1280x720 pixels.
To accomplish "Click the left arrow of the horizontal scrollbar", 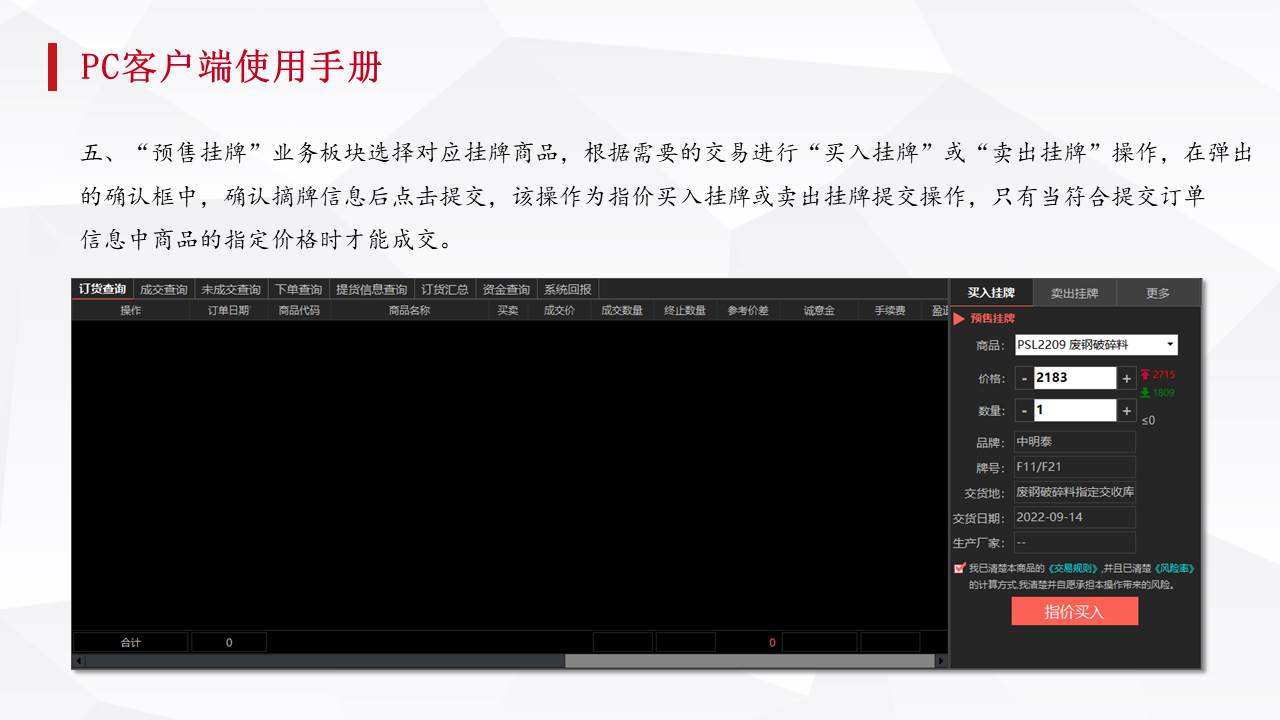I will click(79, 661).
